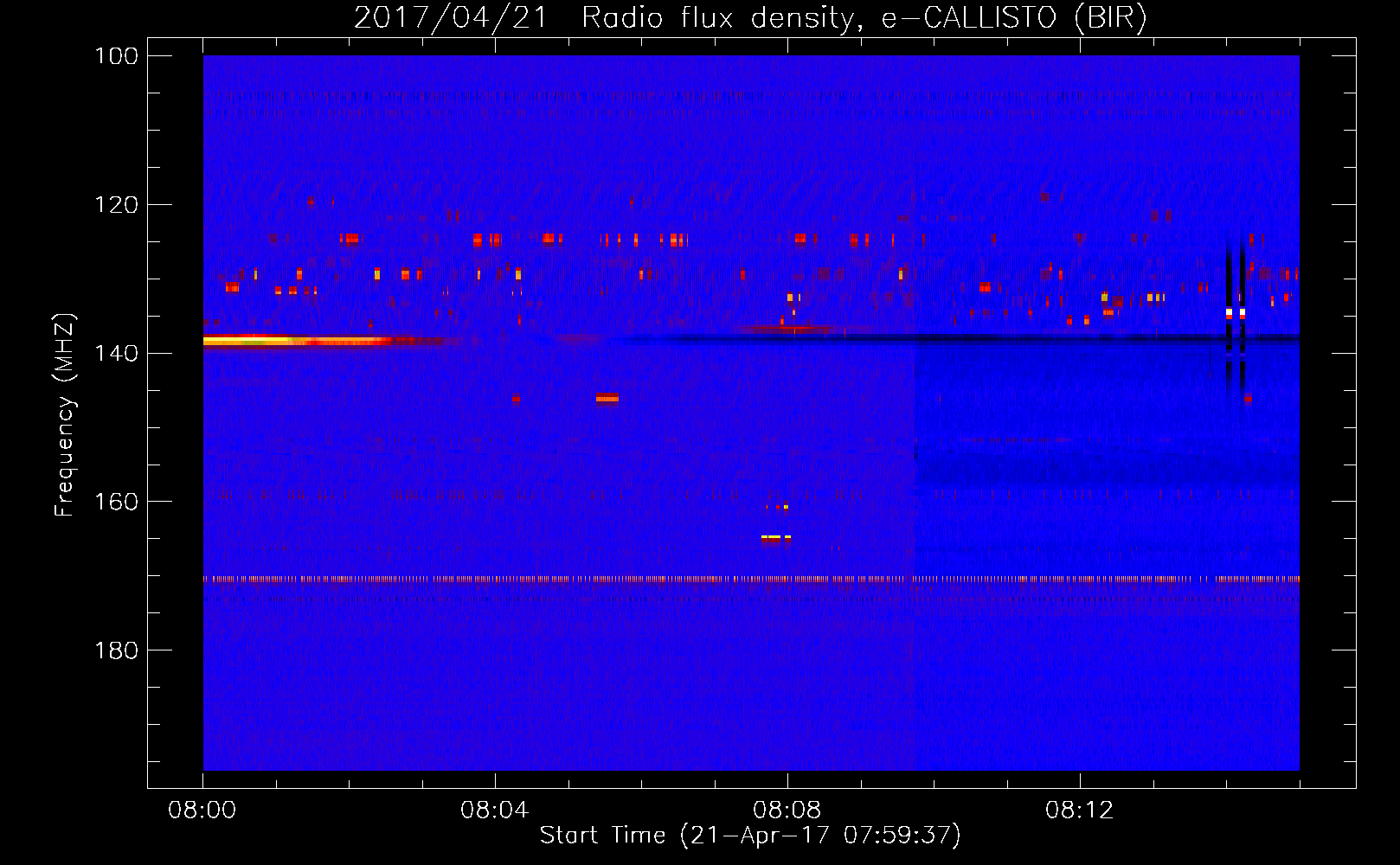
Task: Click the '08:12' time tick label
Action: [x=1080, y=811]
